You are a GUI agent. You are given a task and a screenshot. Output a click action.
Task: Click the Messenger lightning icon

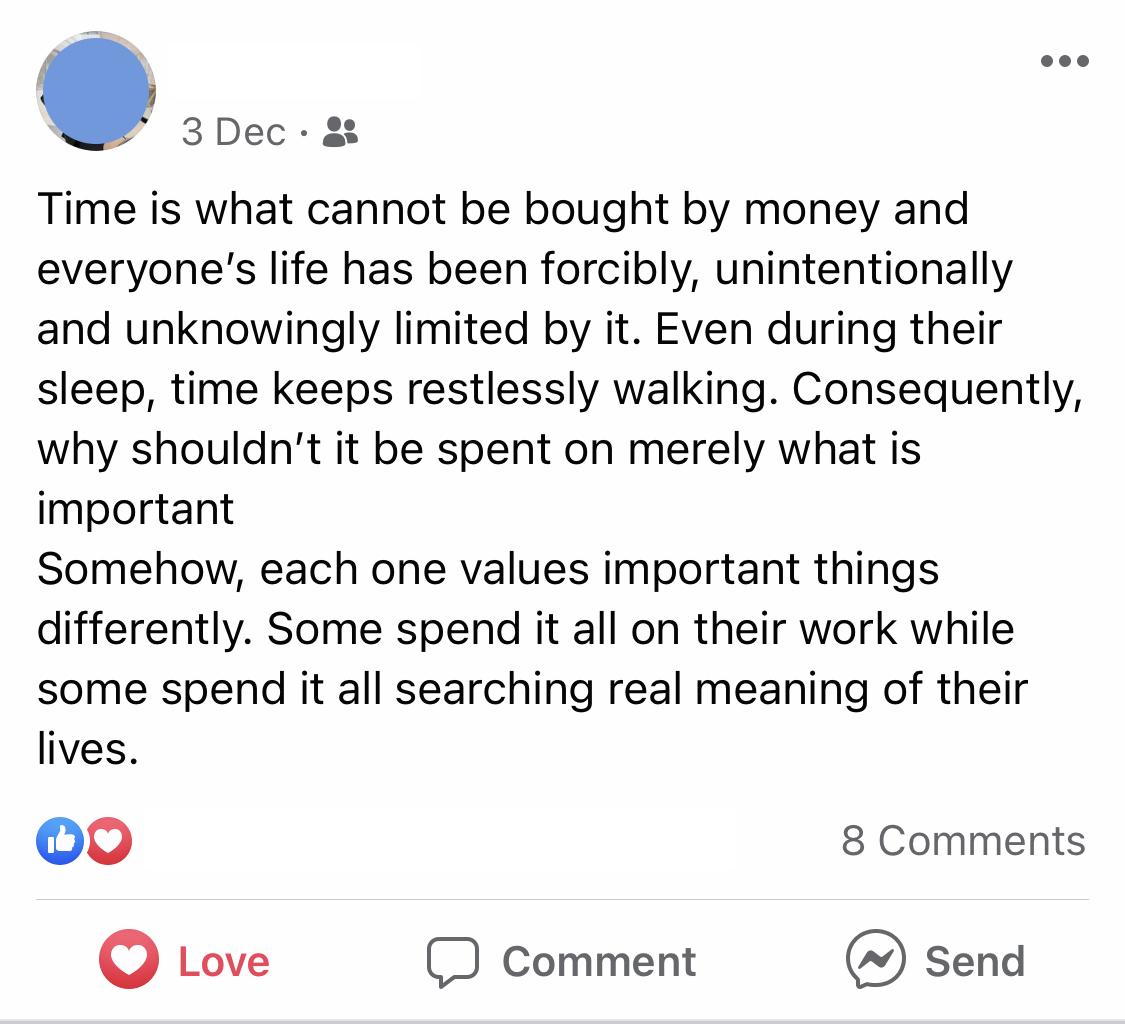875,959
